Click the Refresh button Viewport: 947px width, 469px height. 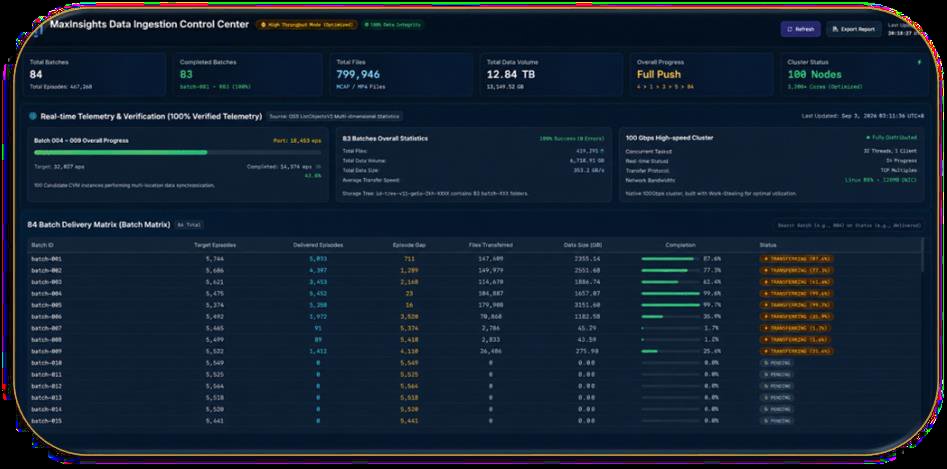pos(800,29)
